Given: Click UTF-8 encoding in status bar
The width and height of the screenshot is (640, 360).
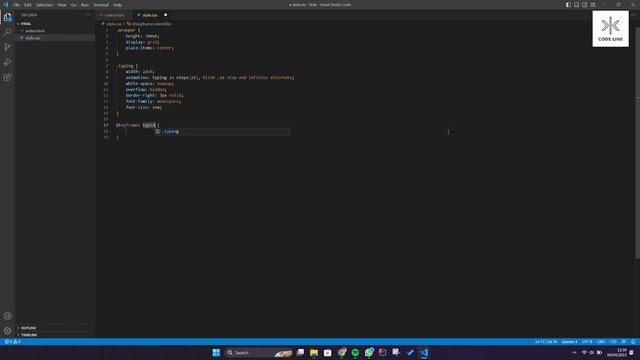Looking at the screenshot, I should [x=587, y=342].
